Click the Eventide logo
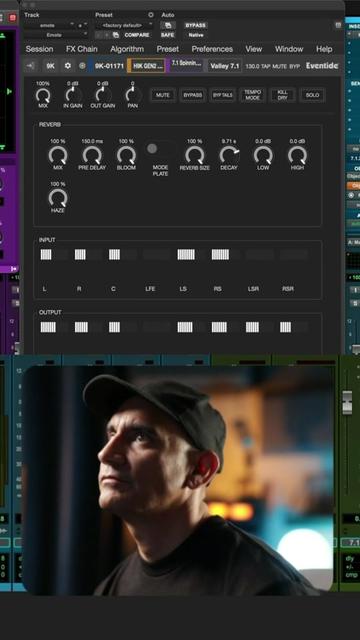 [322, 66]
